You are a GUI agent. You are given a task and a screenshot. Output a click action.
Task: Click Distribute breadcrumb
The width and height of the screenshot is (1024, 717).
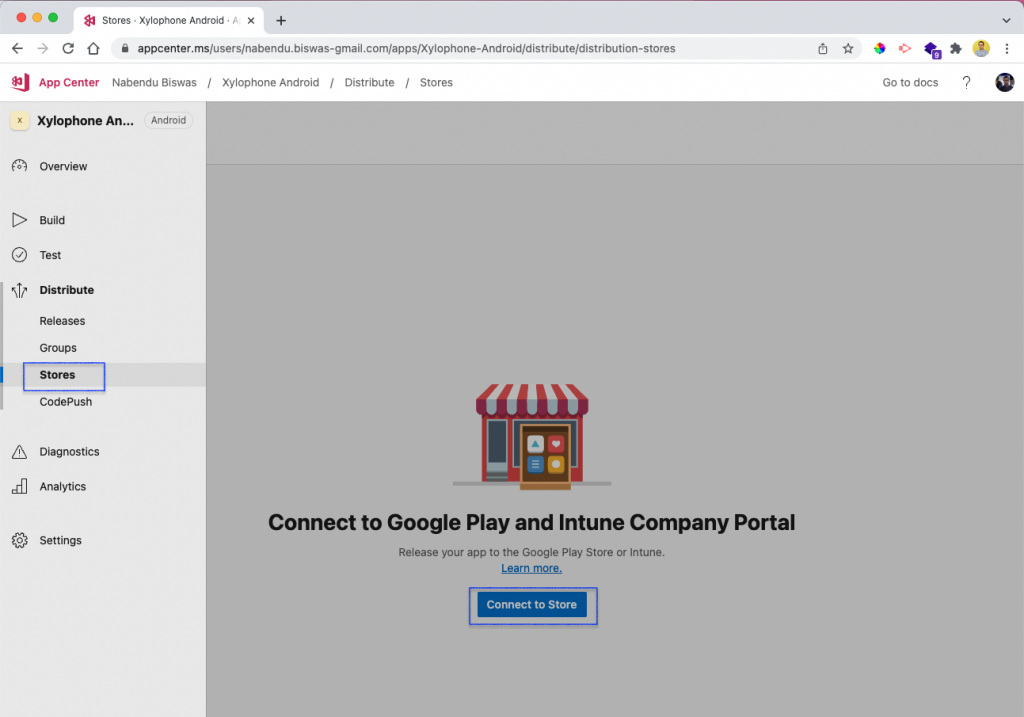coord(370,82)
